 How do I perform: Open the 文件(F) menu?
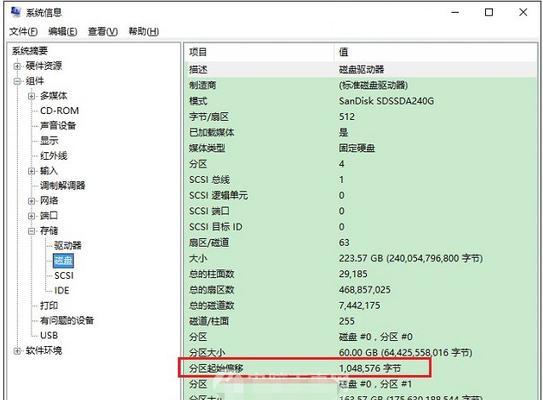click(24, 32)
